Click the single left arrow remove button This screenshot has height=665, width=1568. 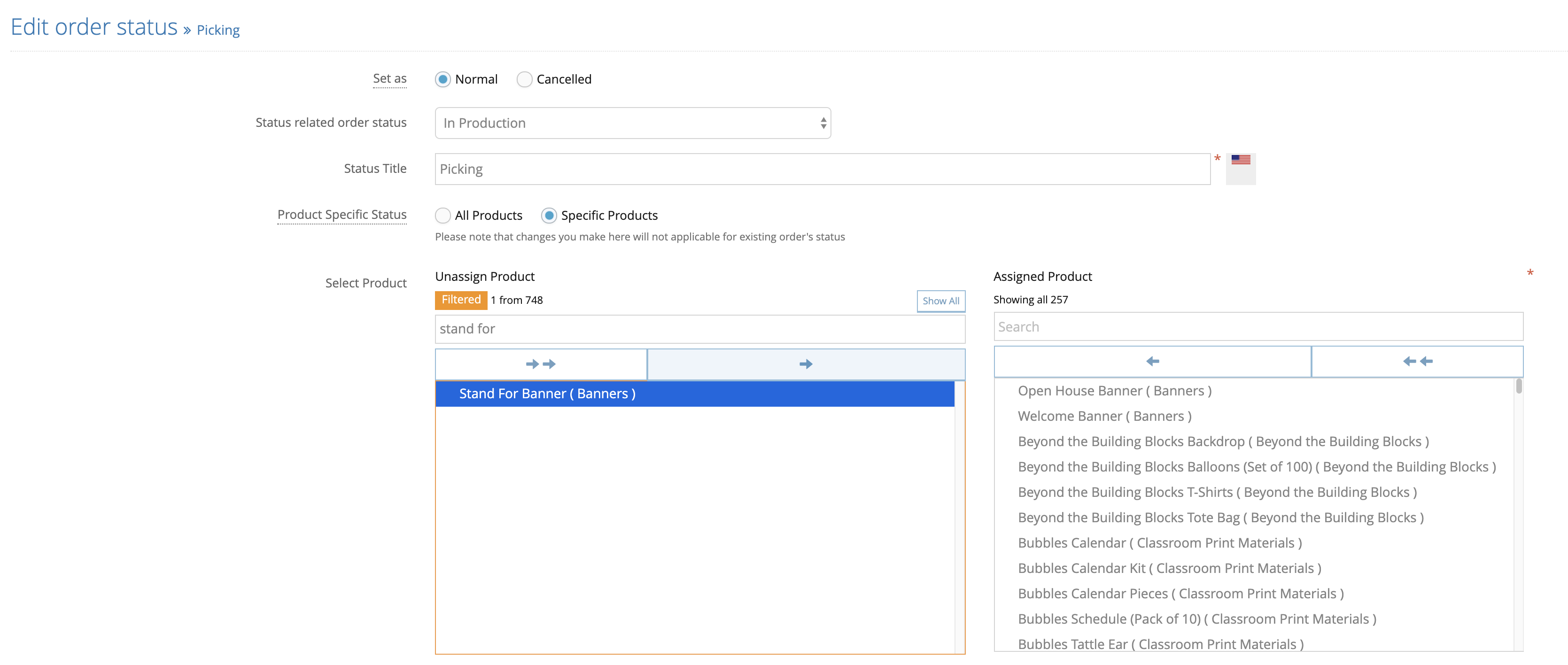tap(1152, 362)
